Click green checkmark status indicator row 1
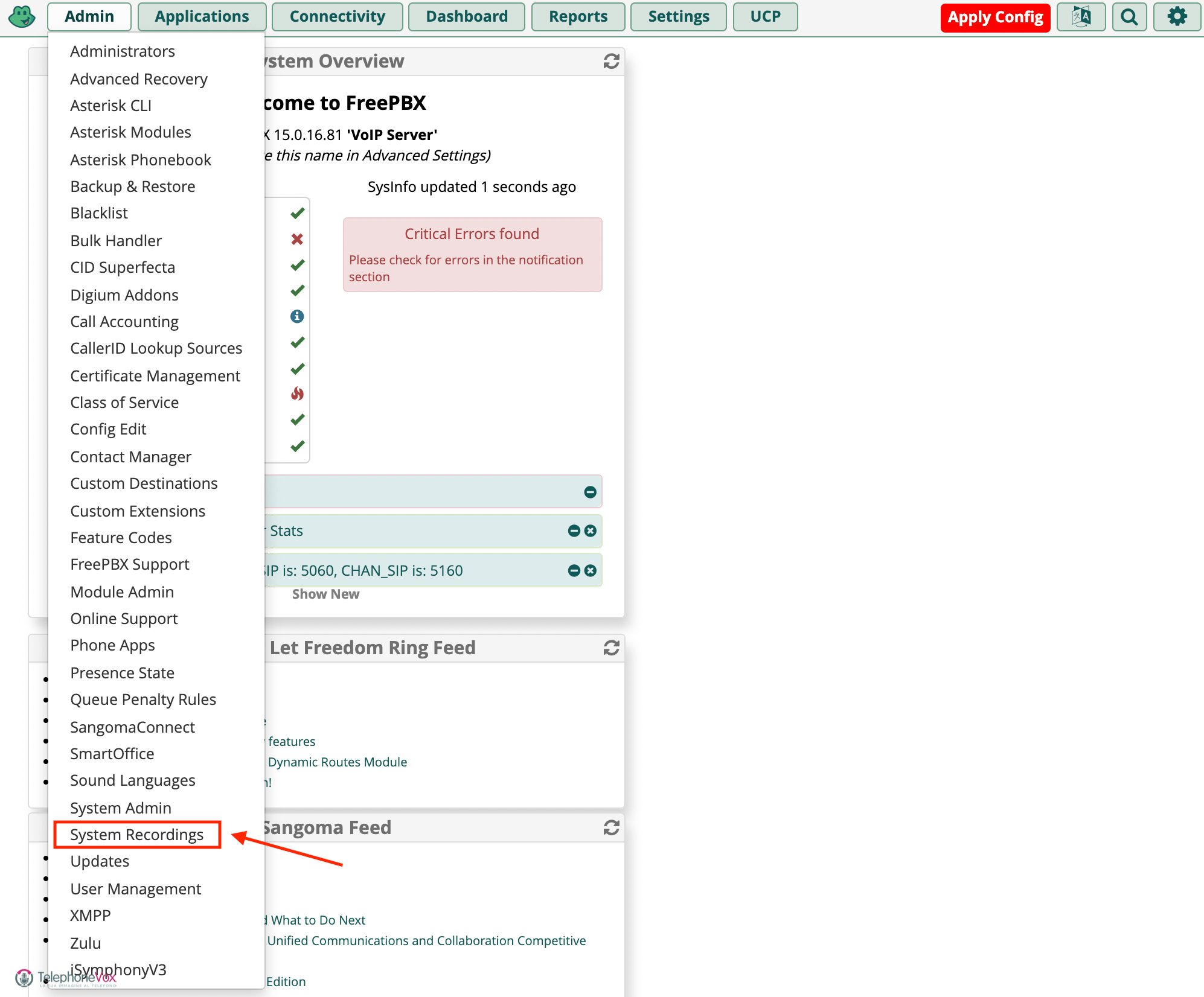 pyautogui.click(x=296, y=213)
